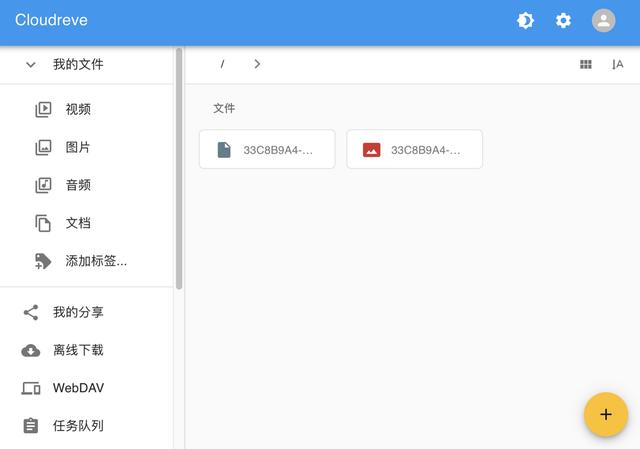
Task: Open the 音频 audio category
Action: [78, 185]
